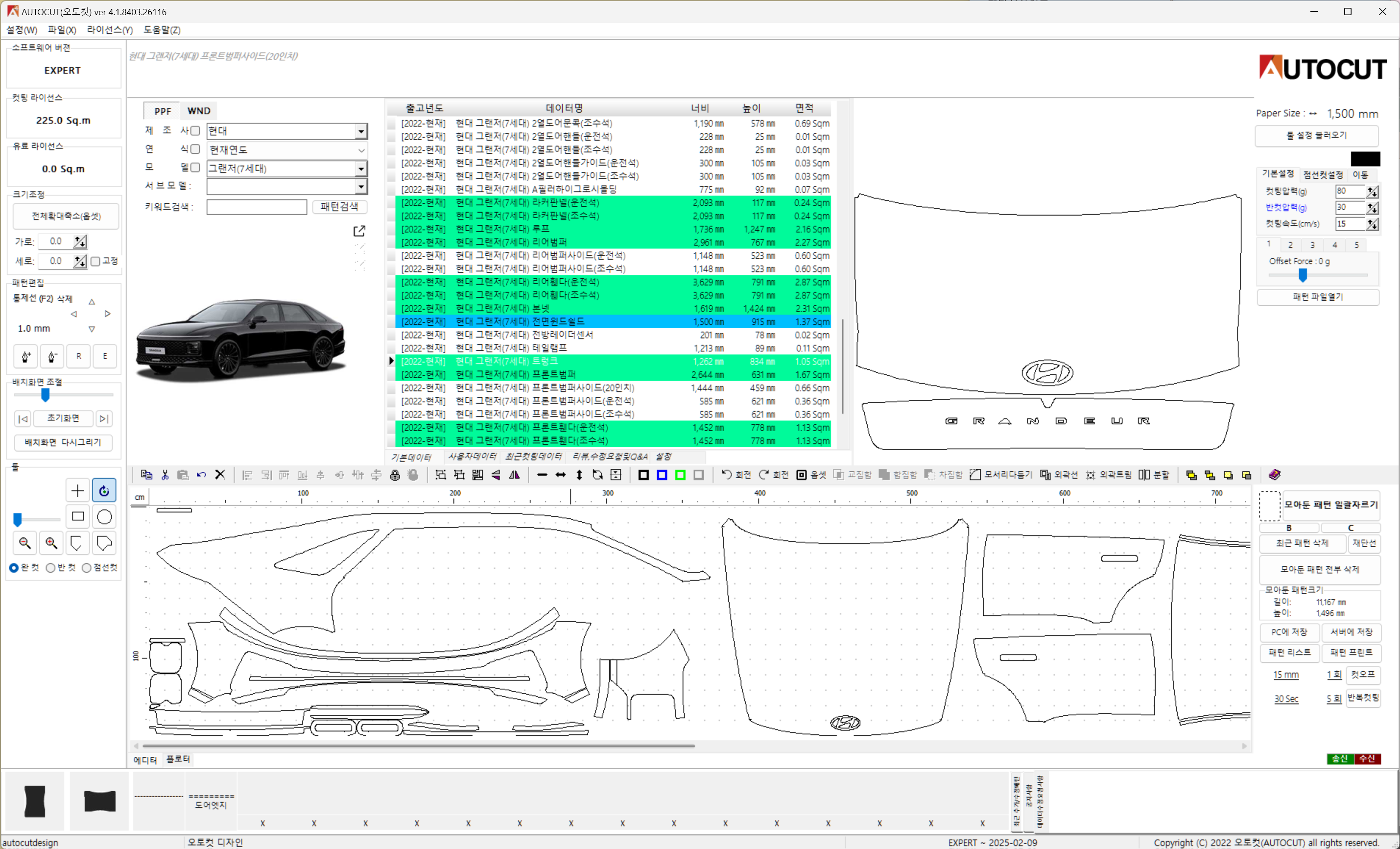Adjust the 배치화면 조절 slider handle

(46, 395)
